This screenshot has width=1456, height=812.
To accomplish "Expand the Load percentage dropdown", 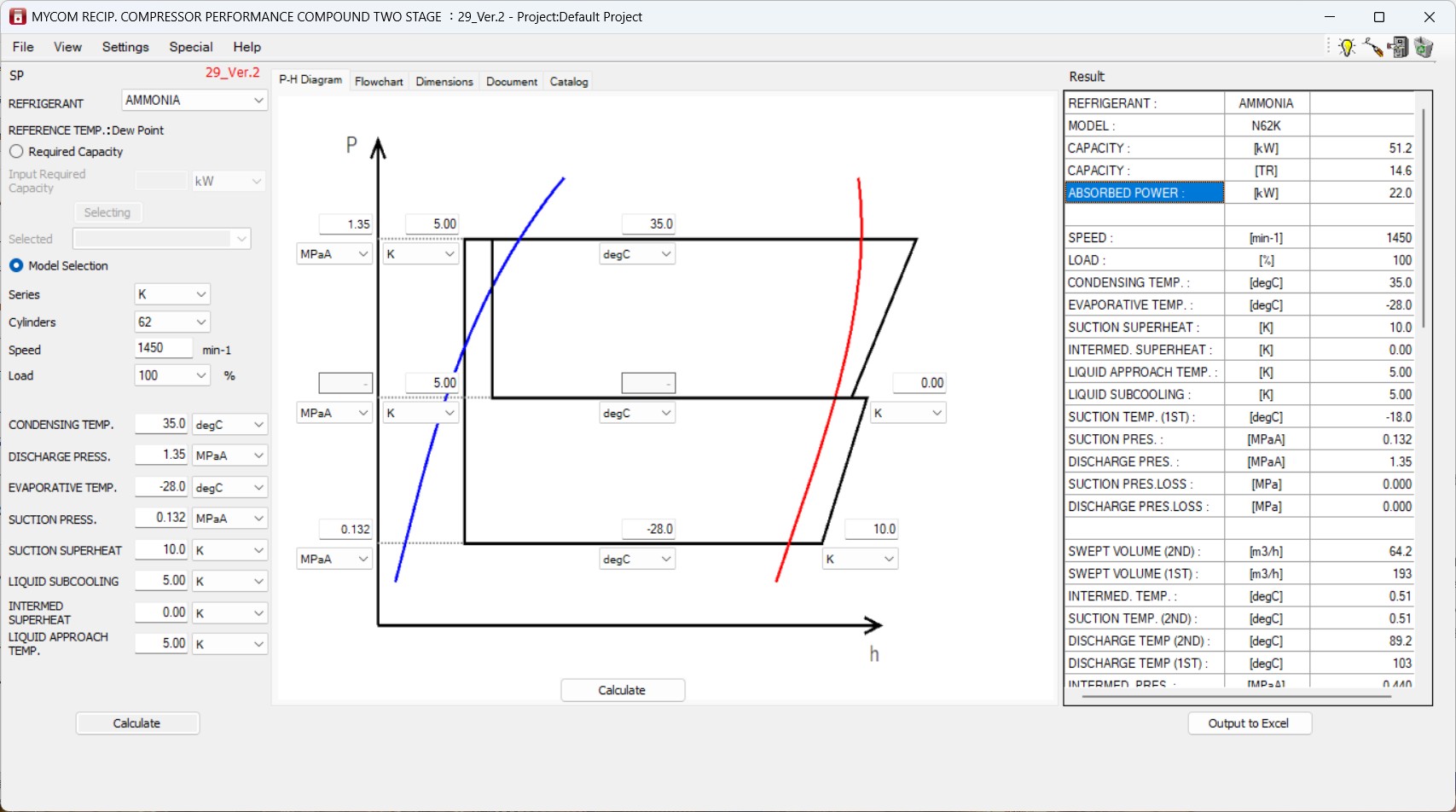I will (x=172, y=375).
